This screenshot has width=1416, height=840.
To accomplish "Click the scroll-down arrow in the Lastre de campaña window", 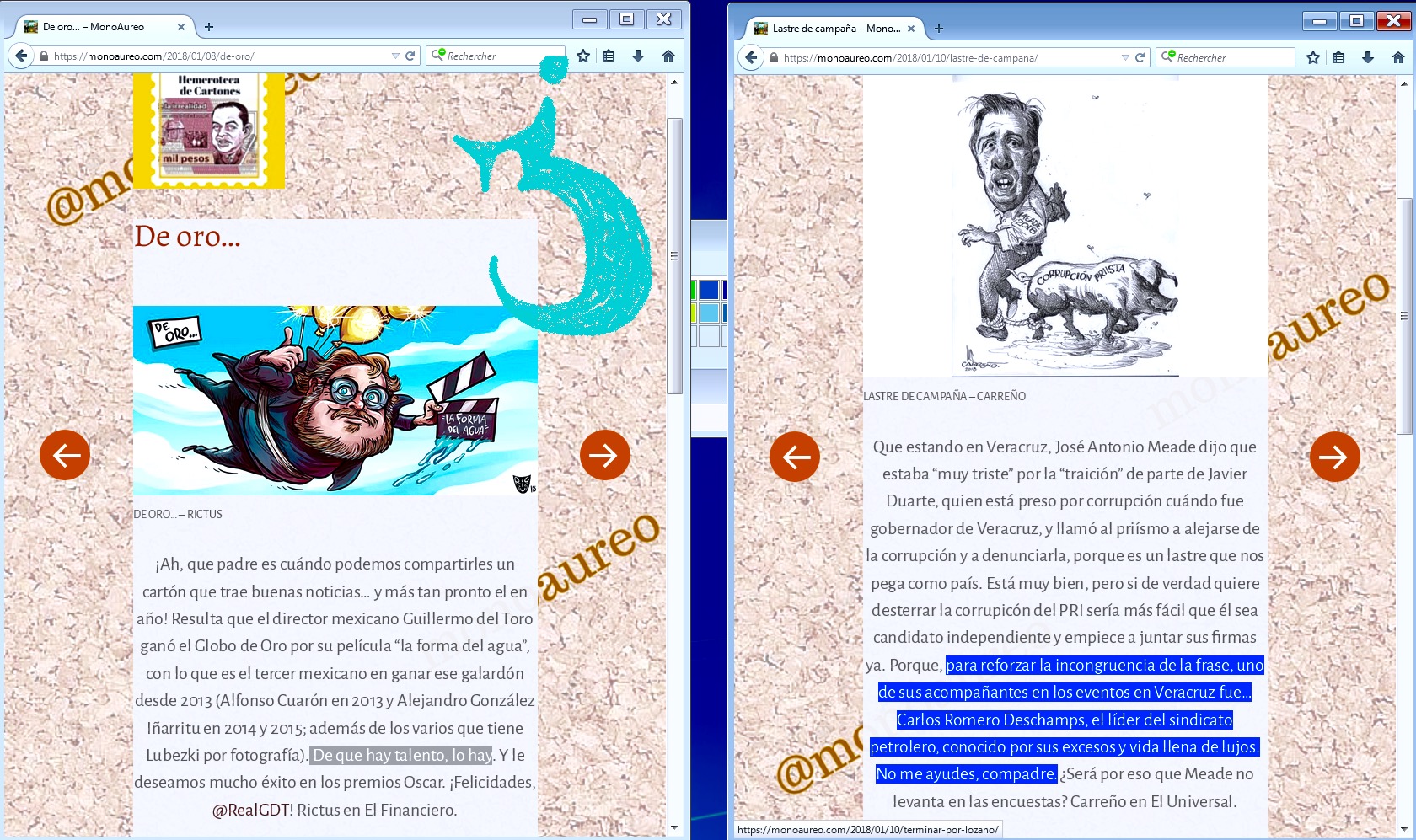I will [1404, 829].
